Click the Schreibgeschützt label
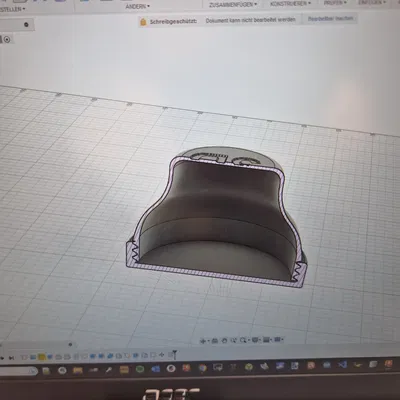 click(173, 21)
